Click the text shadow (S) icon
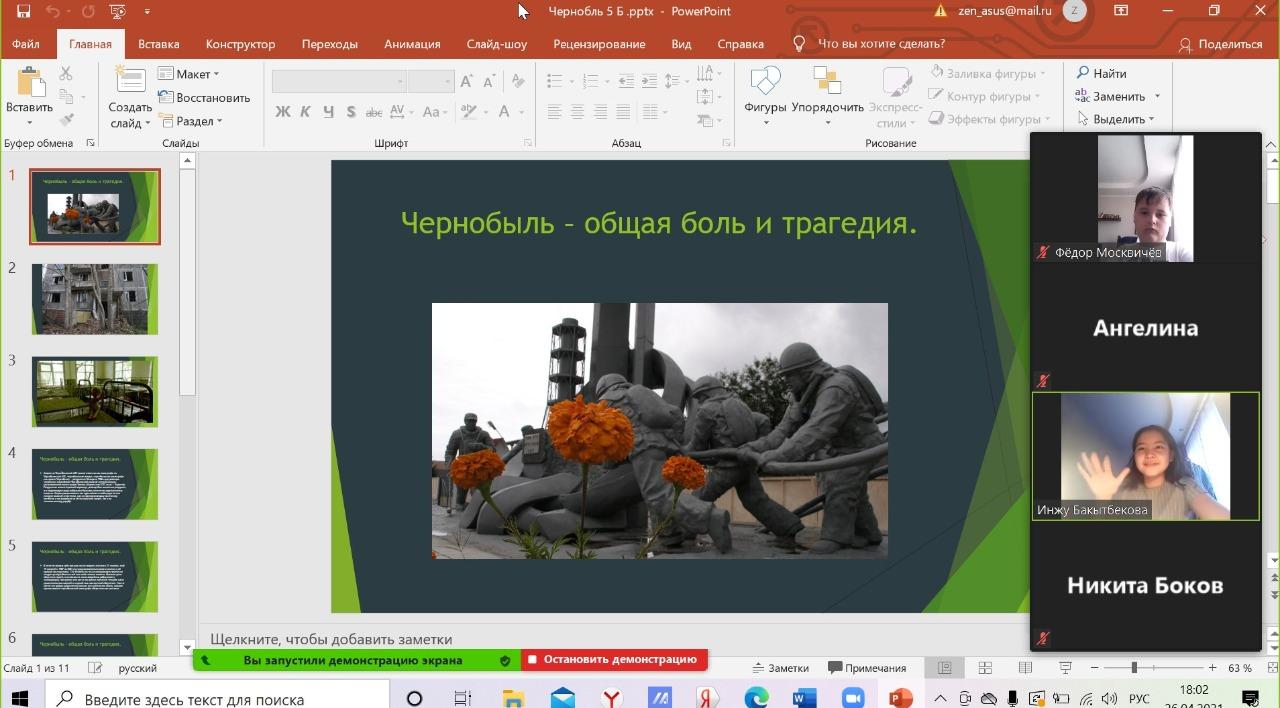 tap(350, 112)
